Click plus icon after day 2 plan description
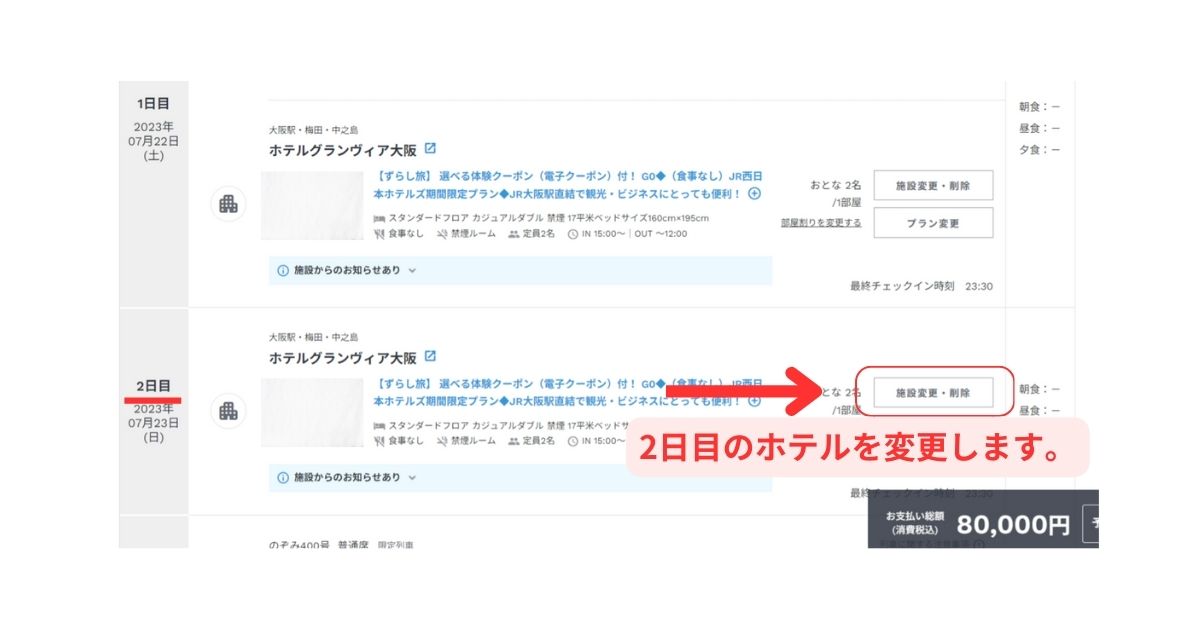Screen dimensions: 1200x630 pyautogui.click(x=754, y=401)
